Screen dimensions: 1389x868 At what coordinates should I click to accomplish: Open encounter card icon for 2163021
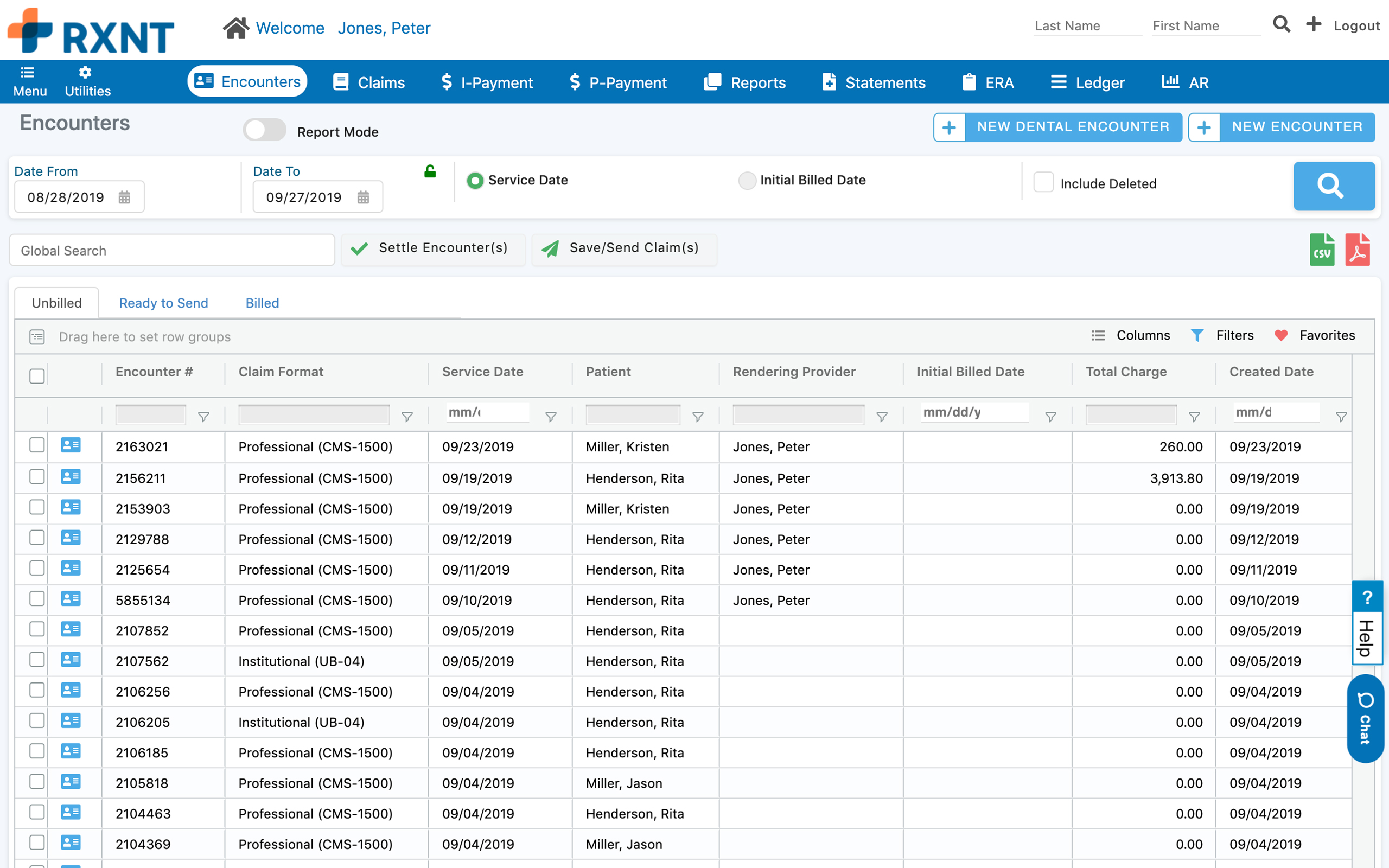(x=71, y=445)
